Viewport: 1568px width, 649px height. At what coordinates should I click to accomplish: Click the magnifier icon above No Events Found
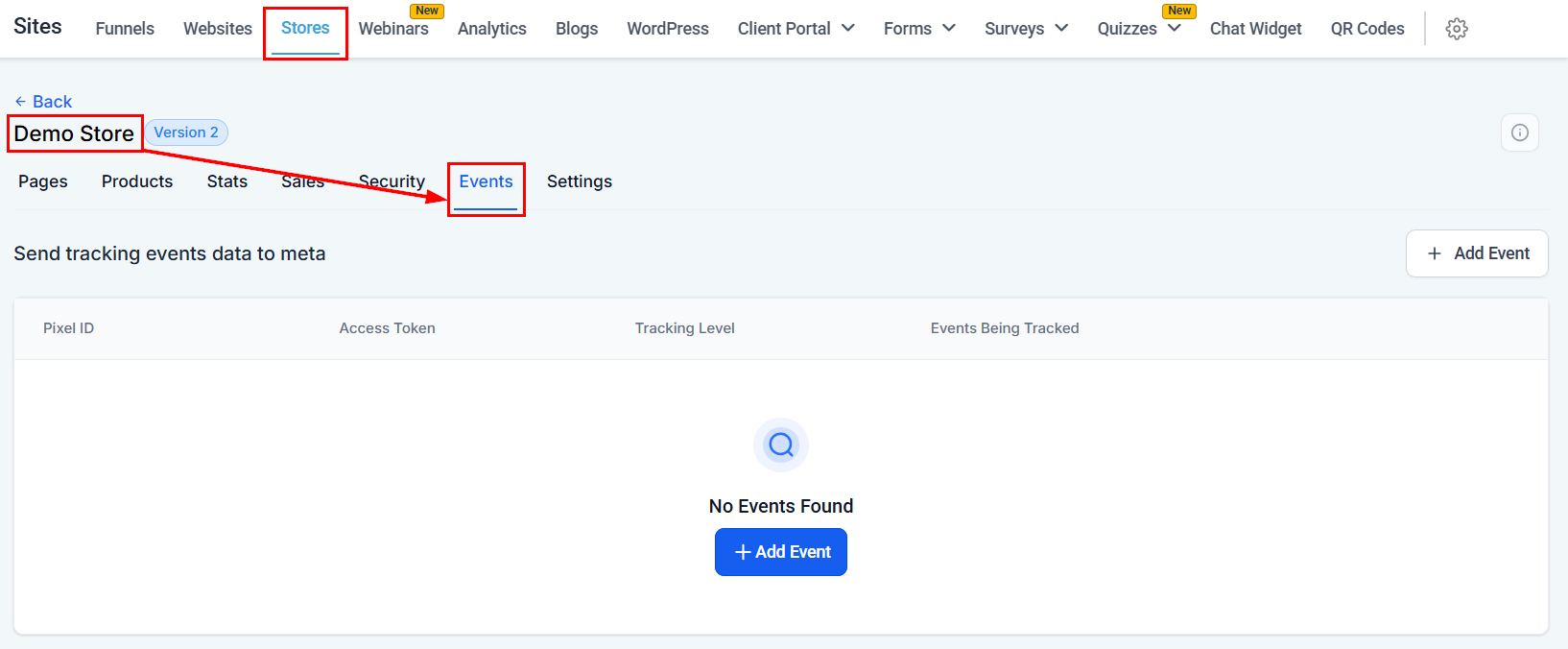tap(781, 445)
